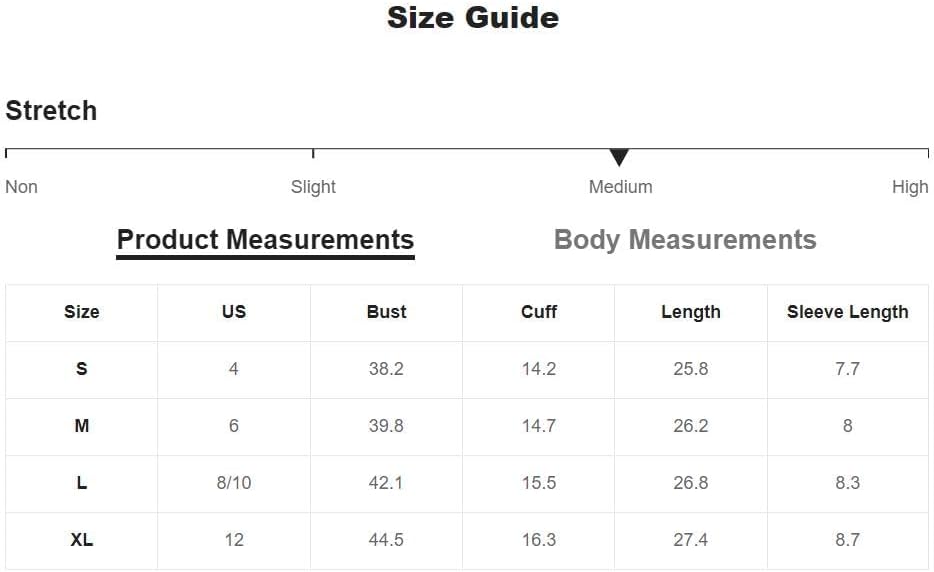This screenshot has width=934, height=572.
Task: Click the Bust column header
Action: pyautogui.click(x=386, y=312)
